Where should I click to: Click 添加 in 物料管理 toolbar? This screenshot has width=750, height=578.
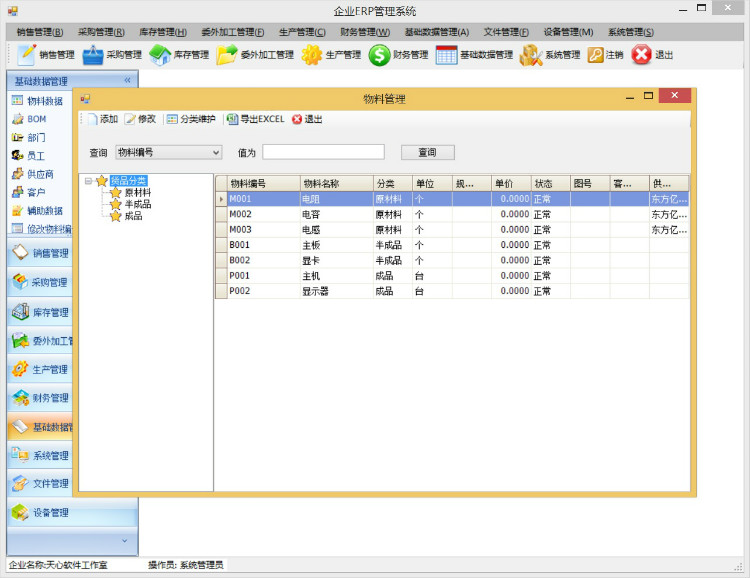pos(103,119)
